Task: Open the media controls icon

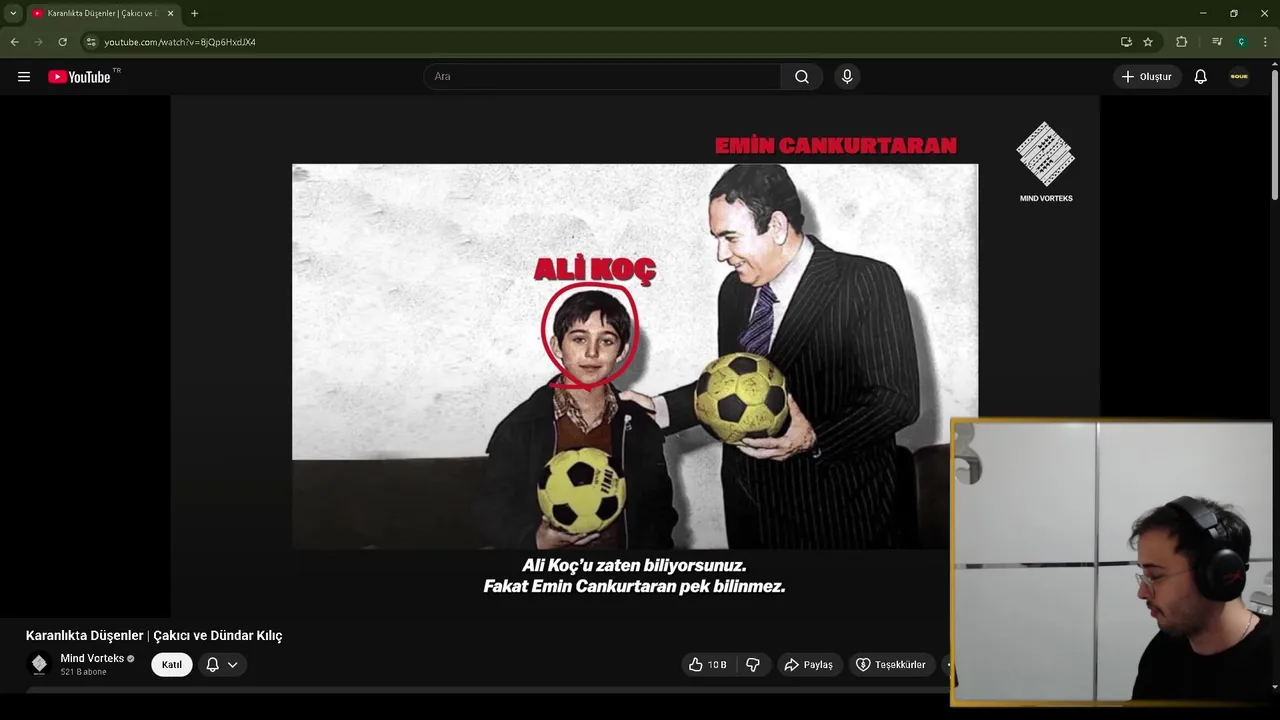Action: coord(1217,42)
